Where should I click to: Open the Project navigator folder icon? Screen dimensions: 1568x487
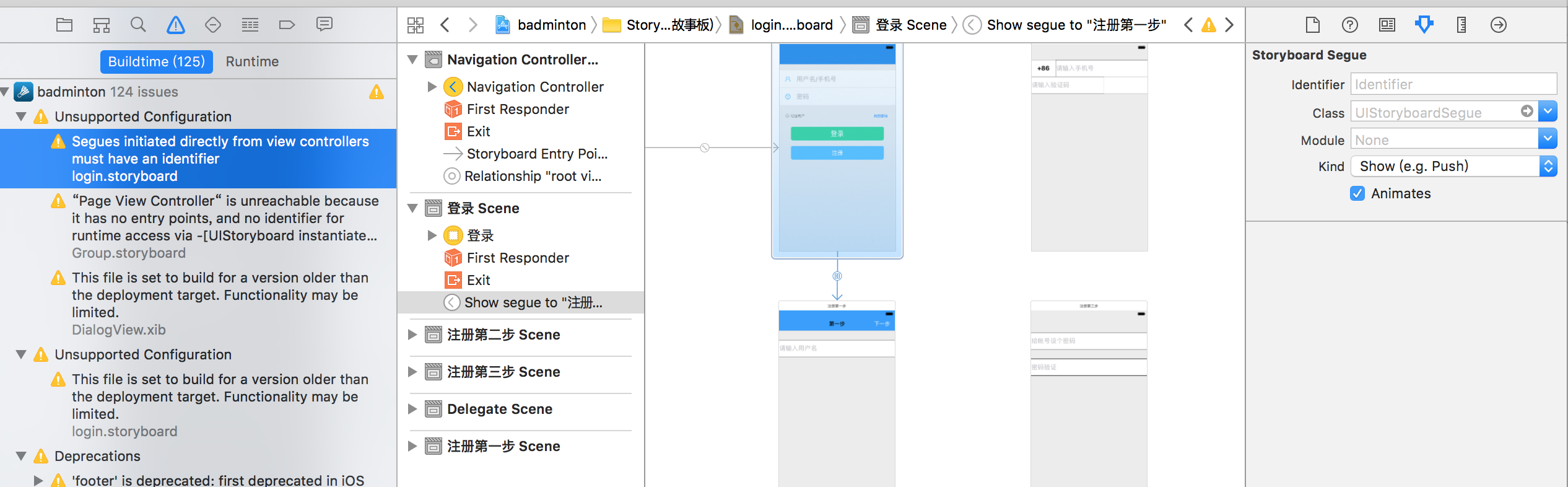(64, 25)
